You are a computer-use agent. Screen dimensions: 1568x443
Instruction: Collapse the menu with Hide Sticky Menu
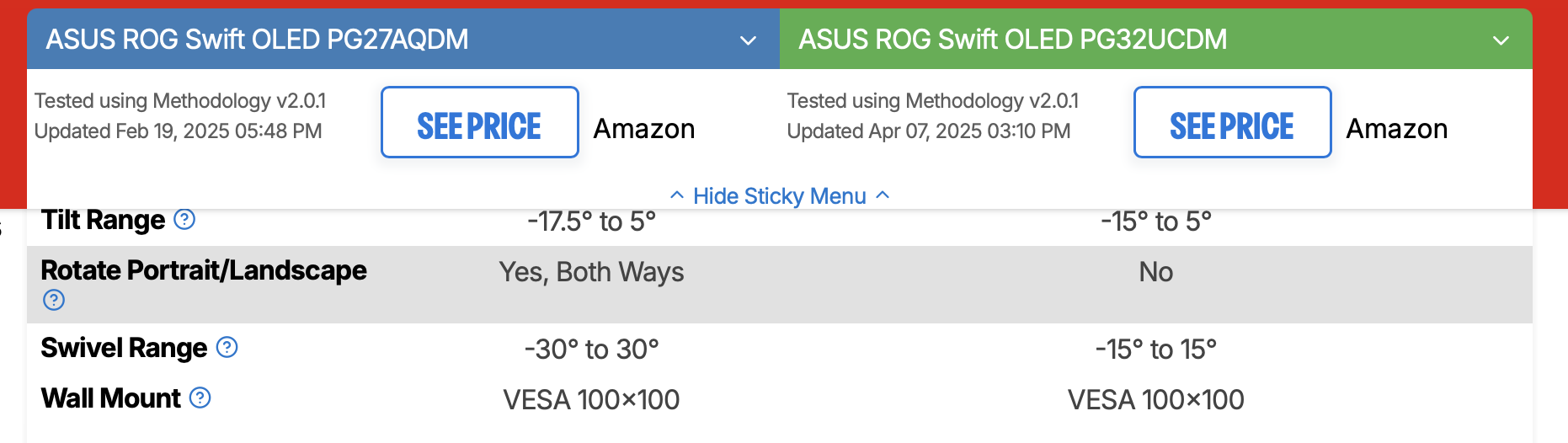(780, 196)
